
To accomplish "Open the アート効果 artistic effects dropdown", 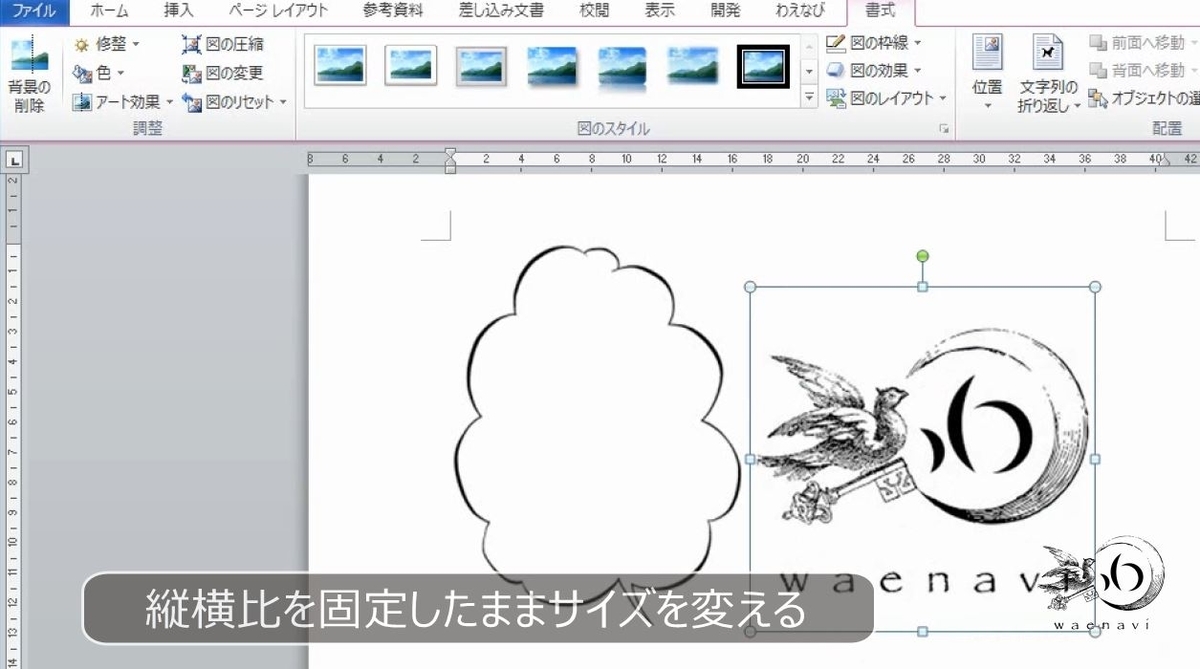I will coord(123,101).
